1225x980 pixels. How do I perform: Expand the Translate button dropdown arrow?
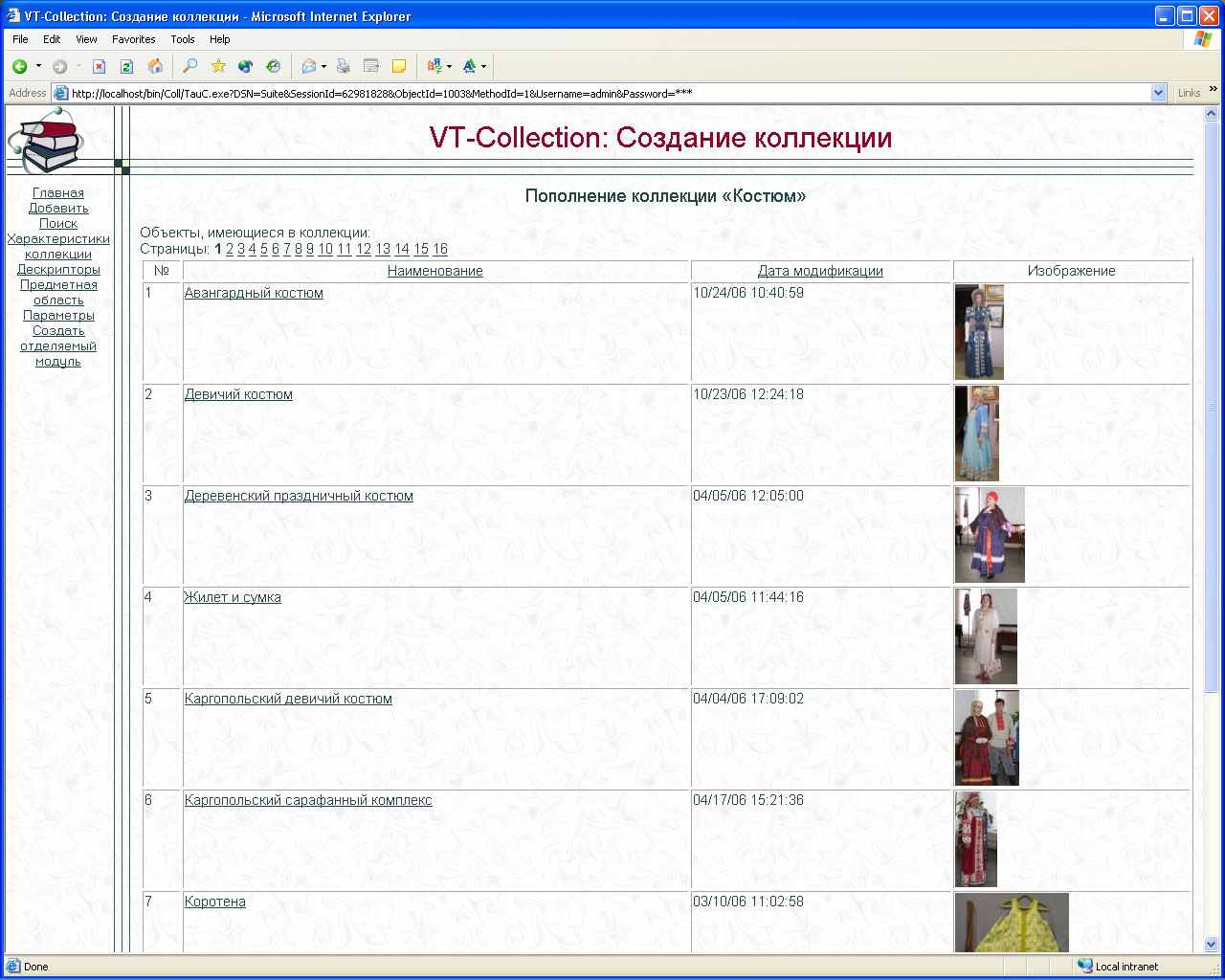tap(449, 66)
